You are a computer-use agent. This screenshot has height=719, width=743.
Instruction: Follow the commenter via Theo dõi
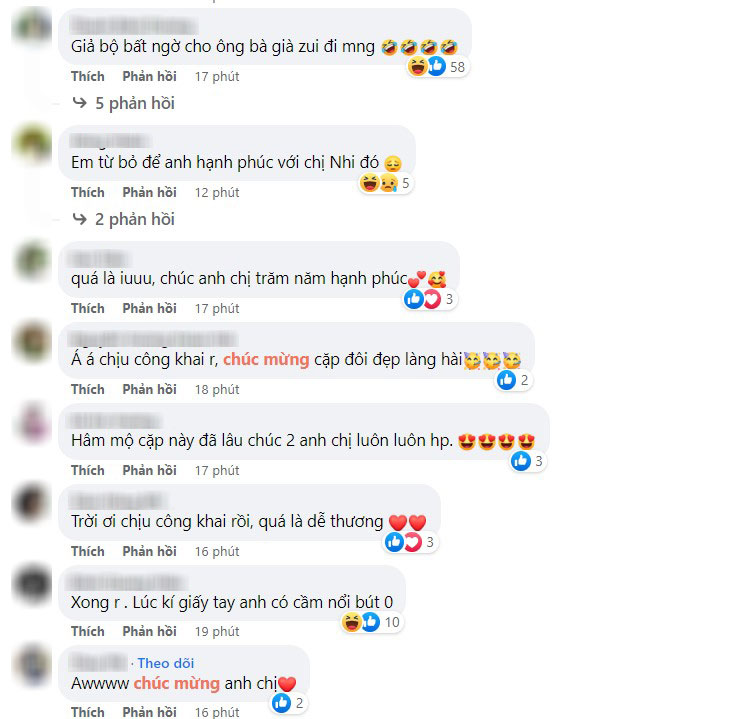click(165, 663)
